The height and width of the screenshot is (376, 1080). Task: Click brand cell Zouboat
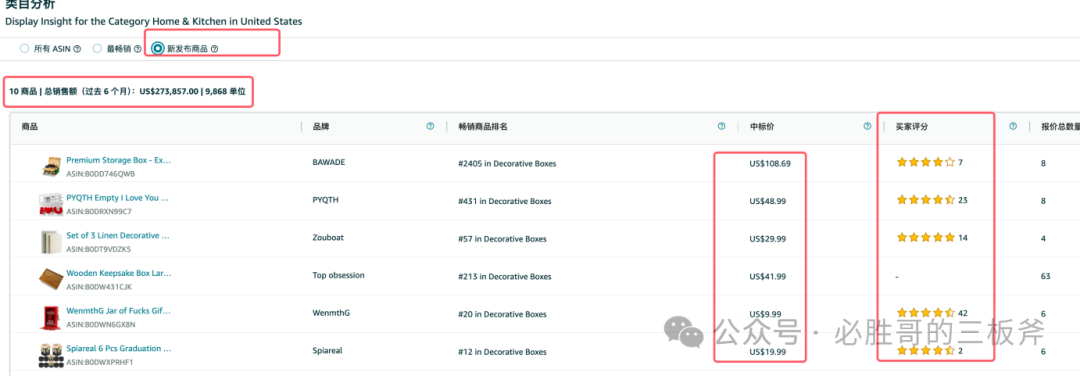[328, 238]
